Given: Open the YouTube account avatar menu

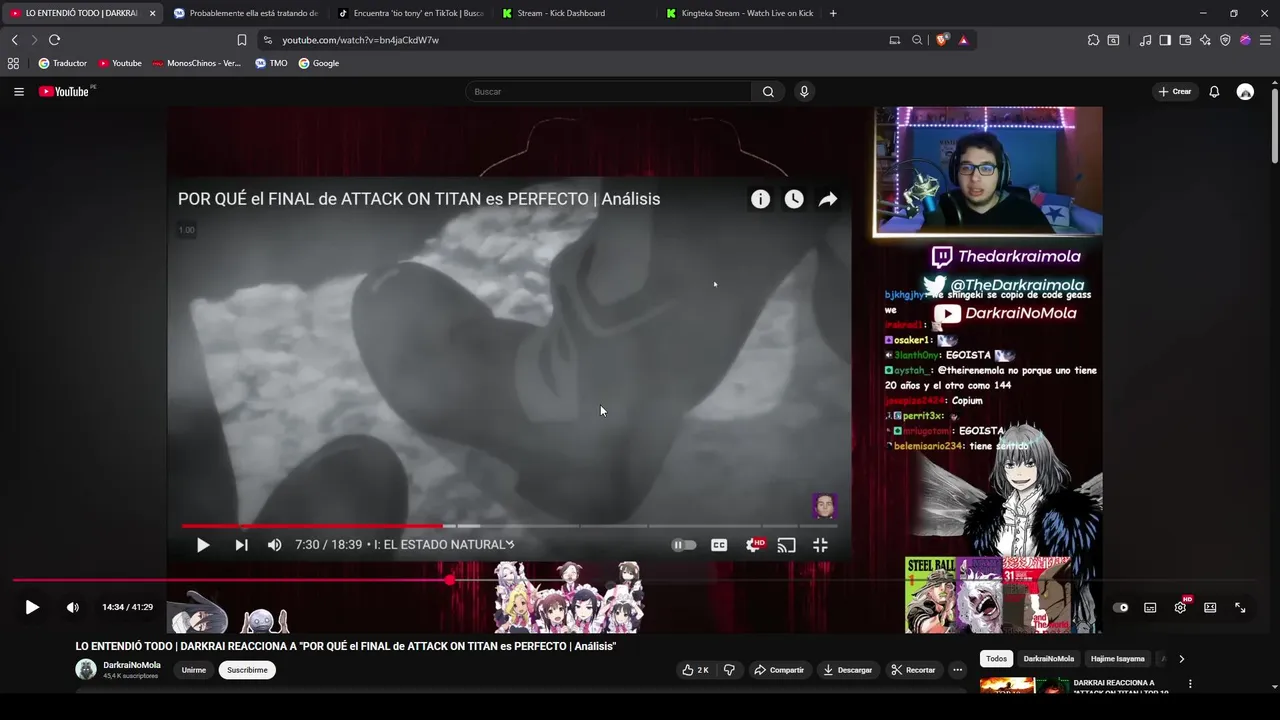Looking at the screenshot, I should click(1245, 91).
